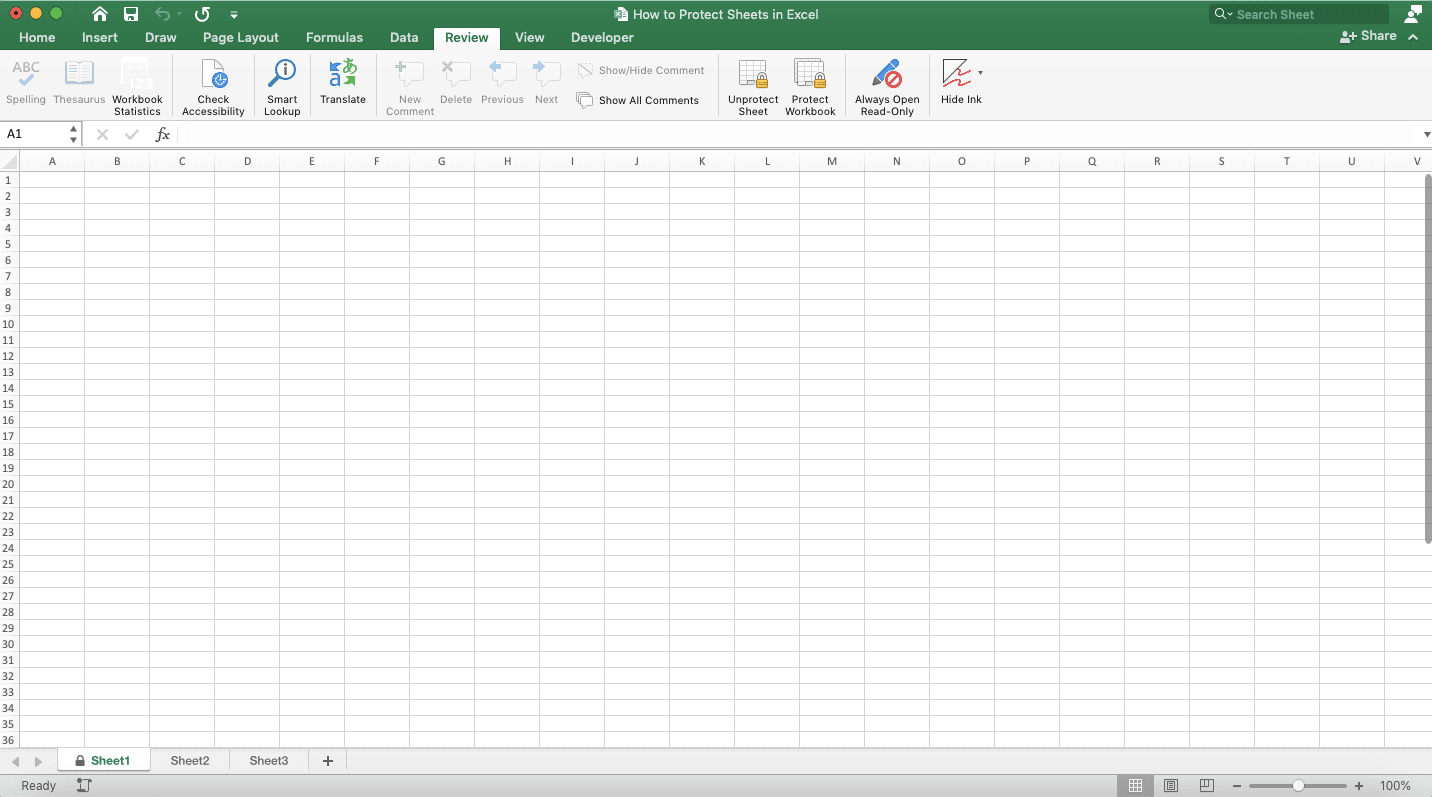Click Protect Workbook

[x=810, y=88]
